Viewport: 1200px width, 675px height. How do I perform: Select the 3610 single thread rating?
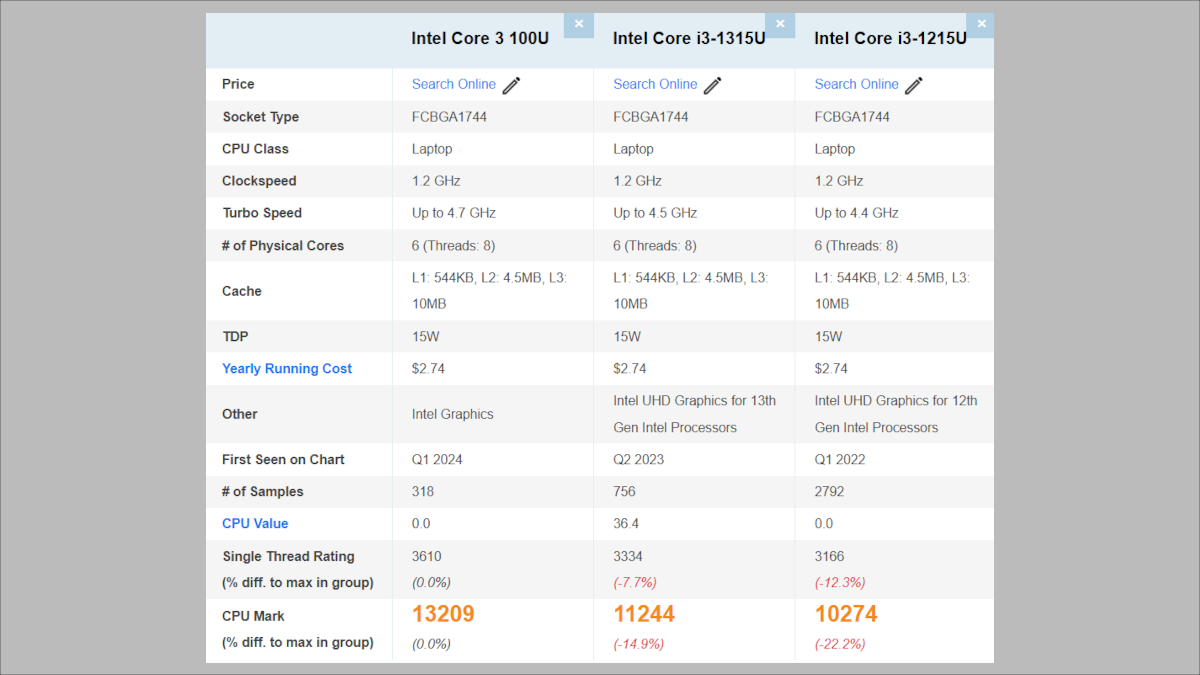(x=426, y=557)
